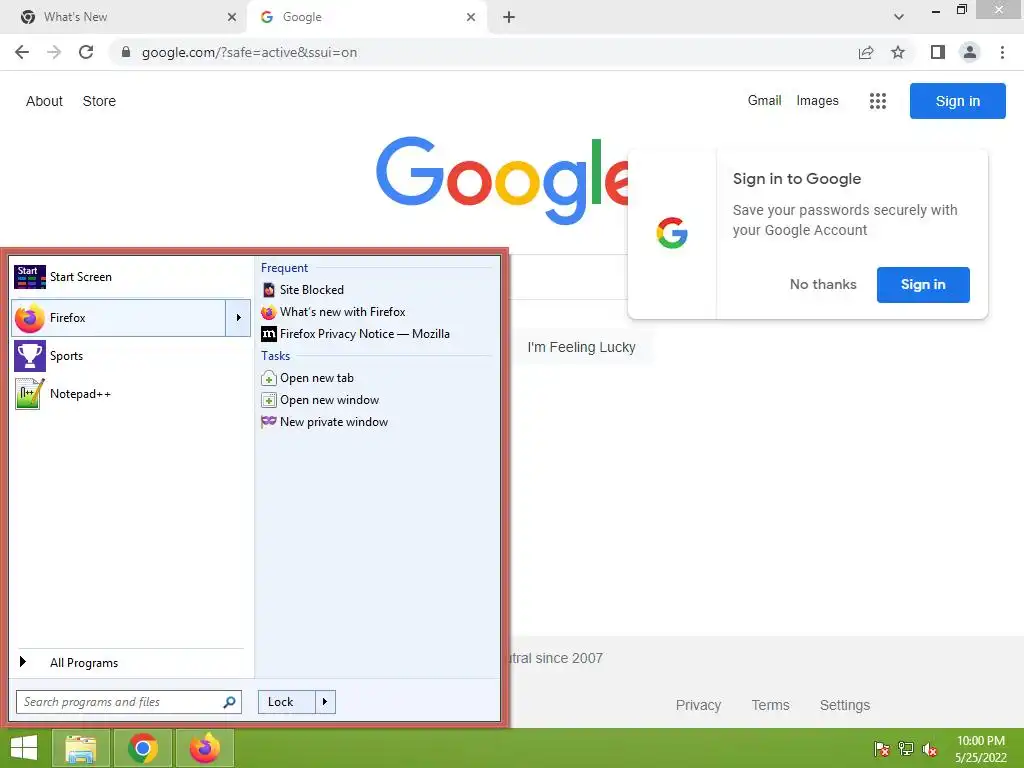Image resolution: width=1024 pixels, height=768 pixels.
Task: Click the Lock button
Action: (x=286, y=702)
